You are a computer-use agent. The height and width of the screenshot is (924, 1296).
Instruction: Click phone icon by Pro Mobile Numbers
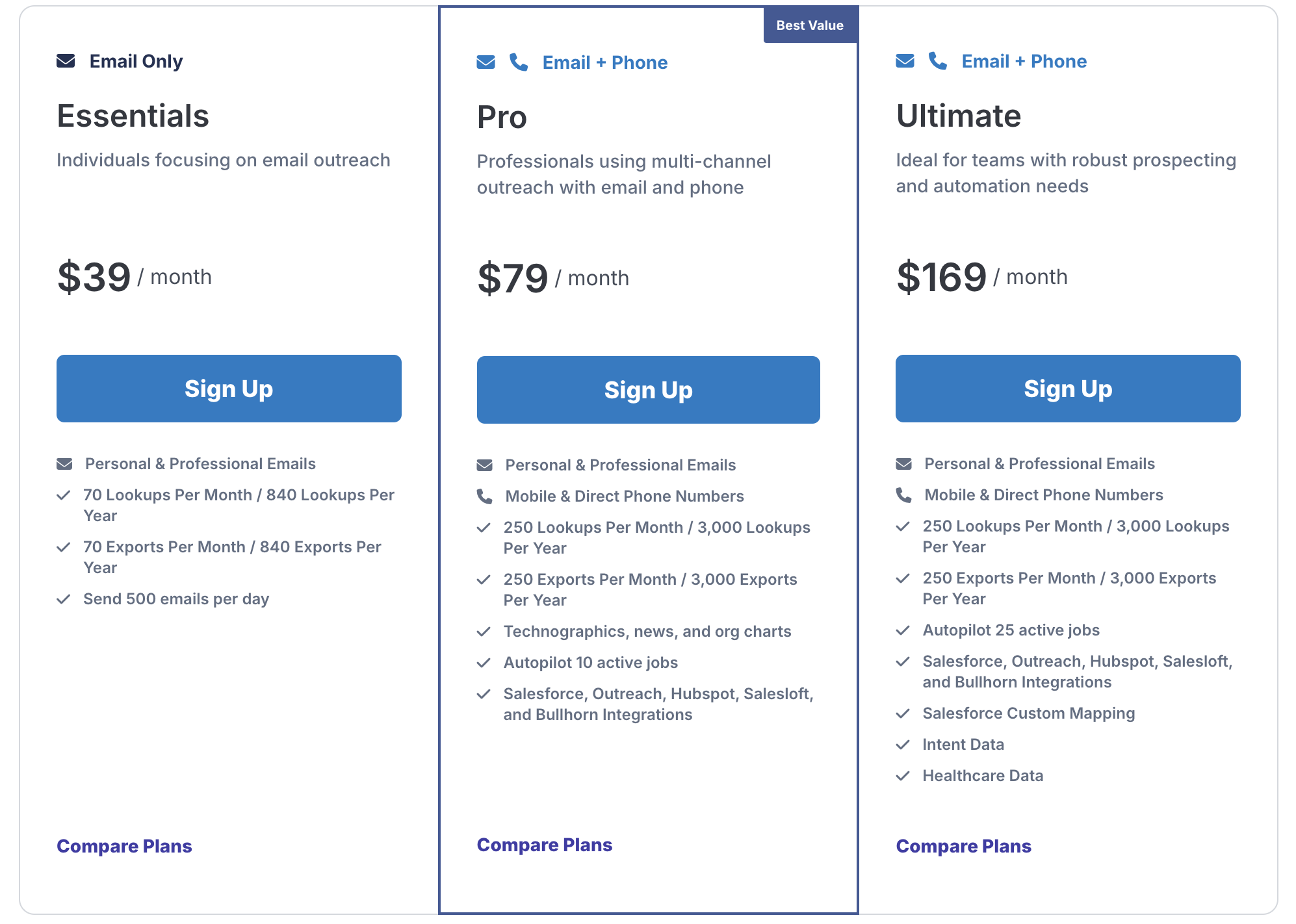[x=485, y=496]
